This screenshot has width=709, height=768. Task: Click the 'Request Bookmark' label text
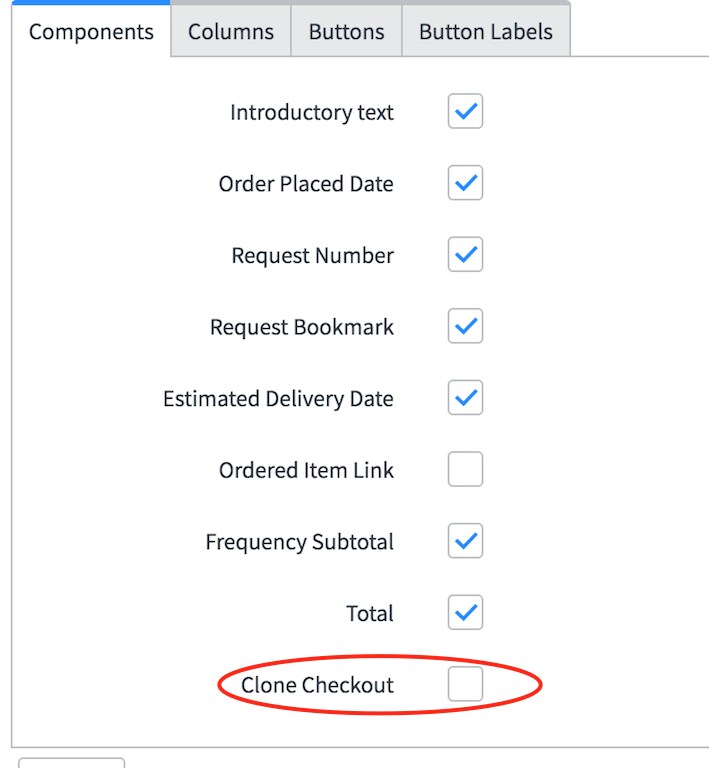[x=302, y=327]
